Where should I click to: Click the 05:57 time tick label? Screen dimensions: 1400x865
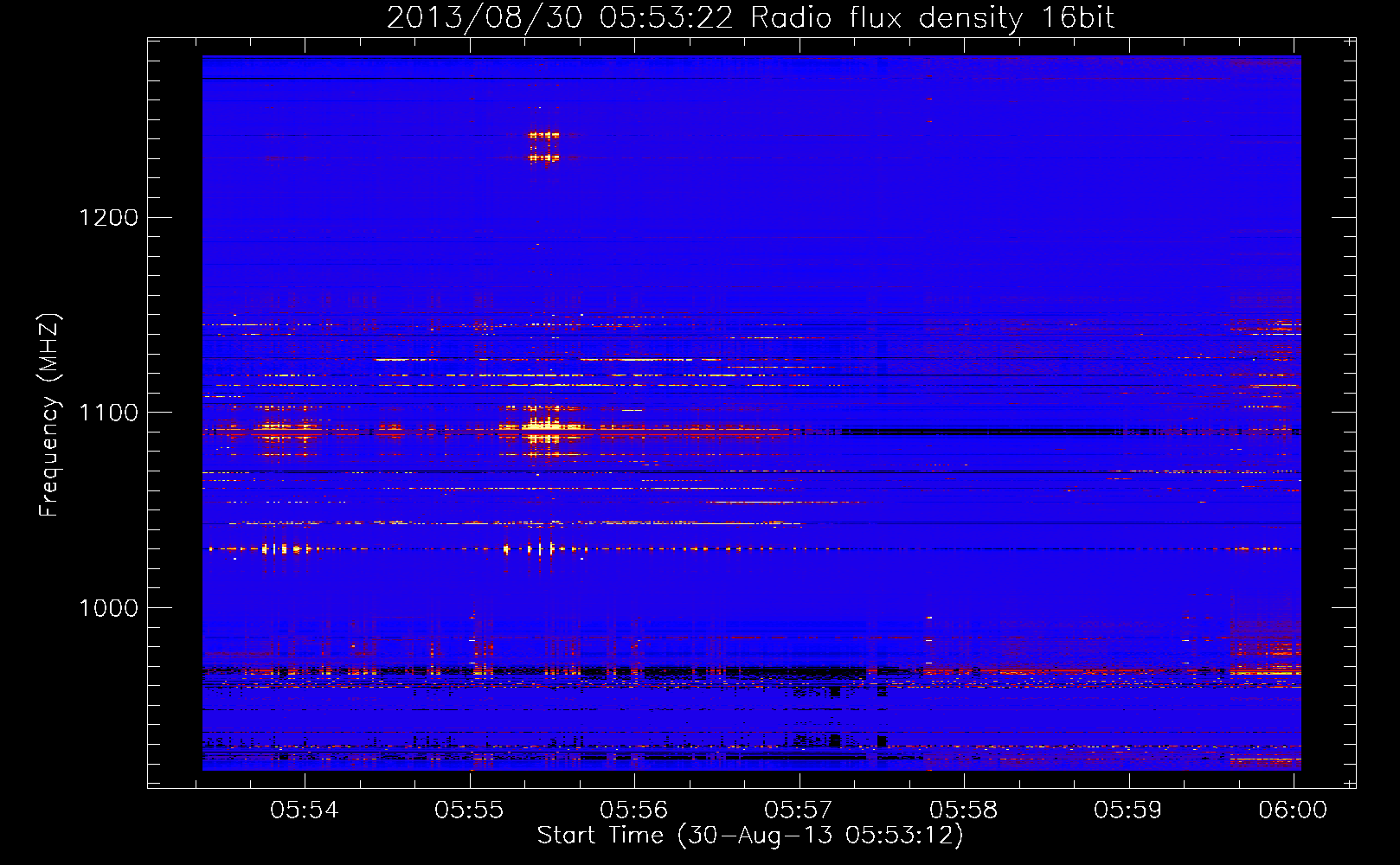tap(799, 810)
